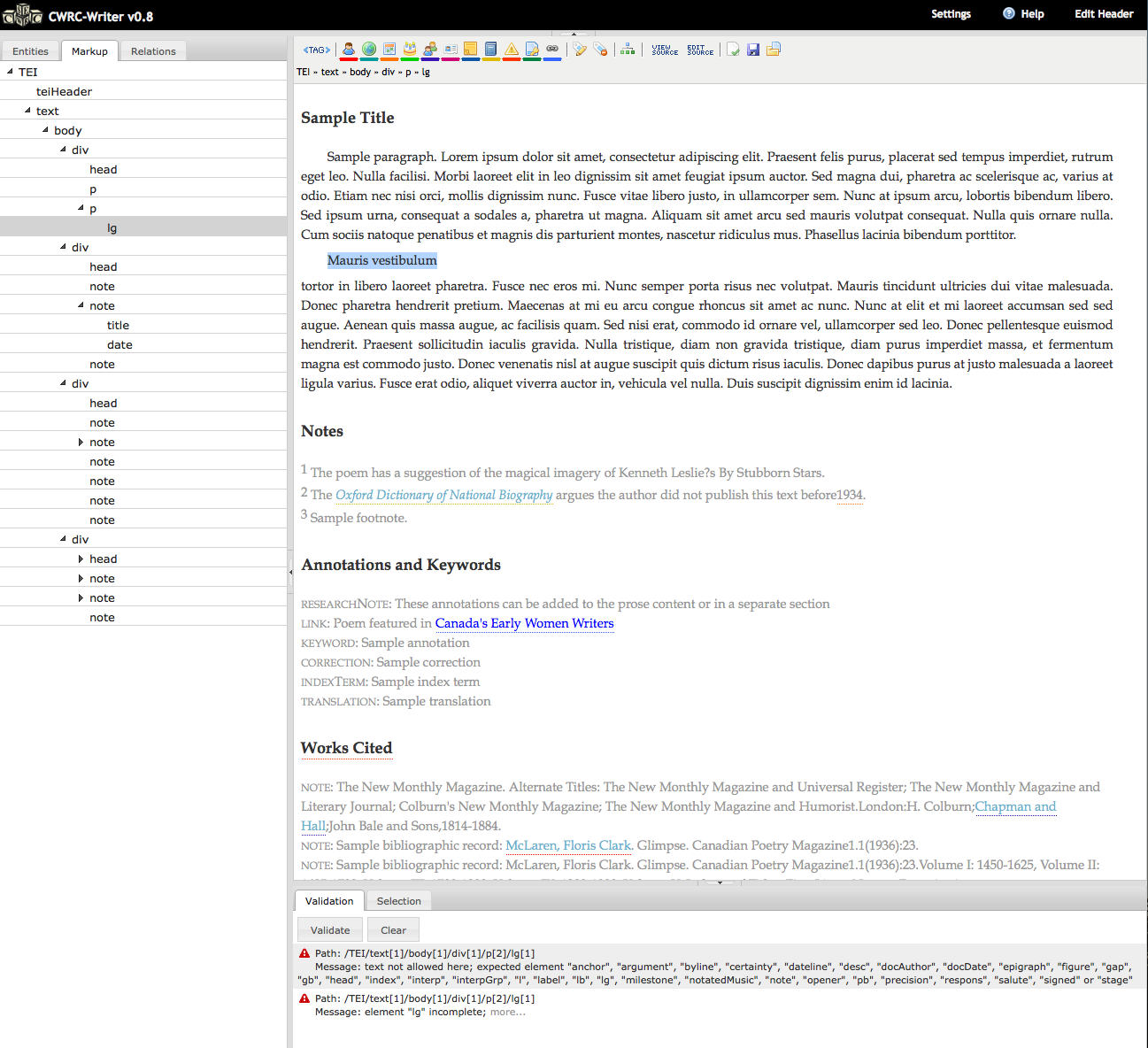This screenshot has width=1148, height=1048.
Task: Click the Chapman and Hall link
Action: [1015, 806]
